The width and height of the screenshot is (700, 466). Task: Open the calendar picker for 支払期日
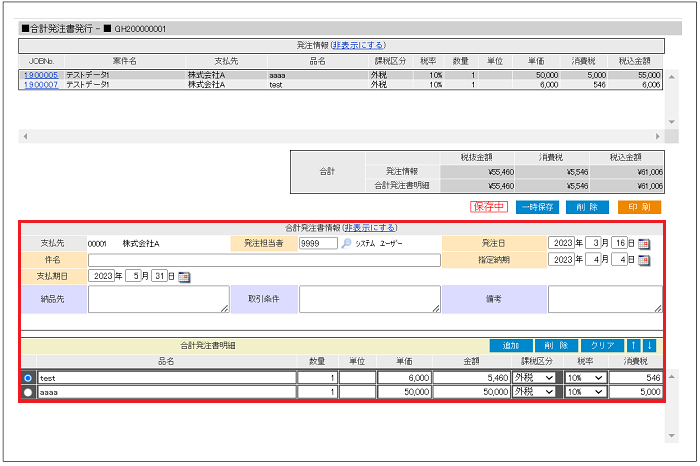click(184, 276)
